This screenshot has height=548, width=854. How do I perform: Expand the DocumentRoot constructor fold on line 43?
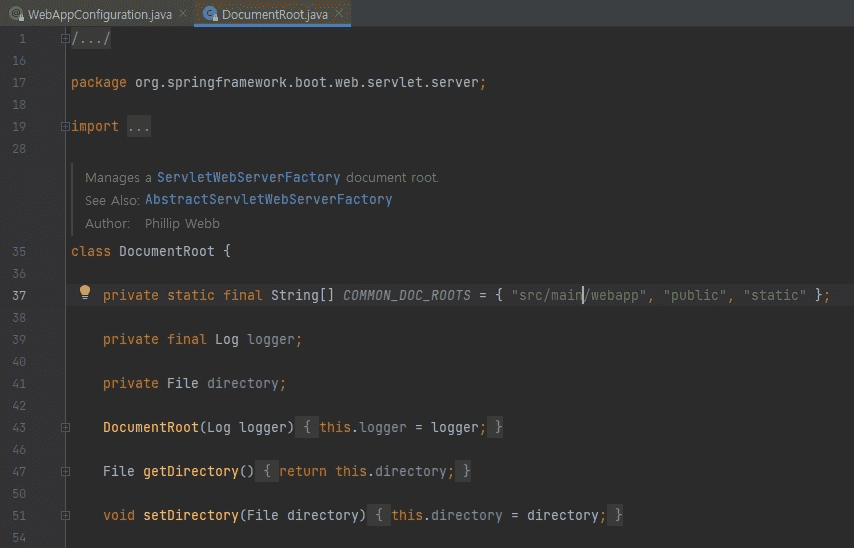pyautogui.click(x=65, y=428)
